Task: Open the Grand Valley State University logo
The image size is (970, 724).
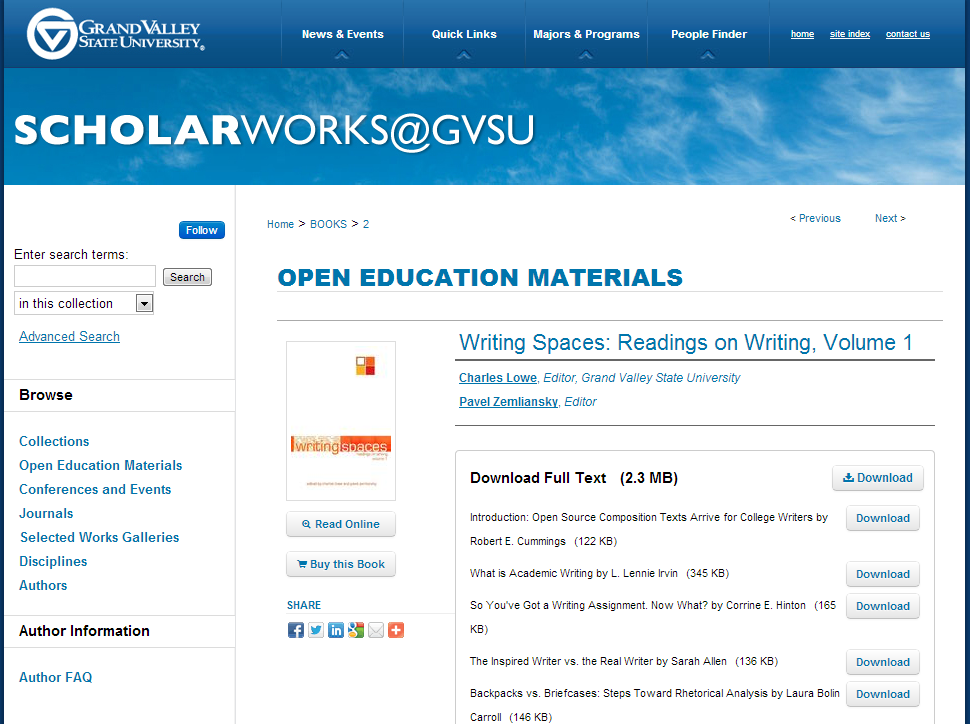Action: (115, 34)
